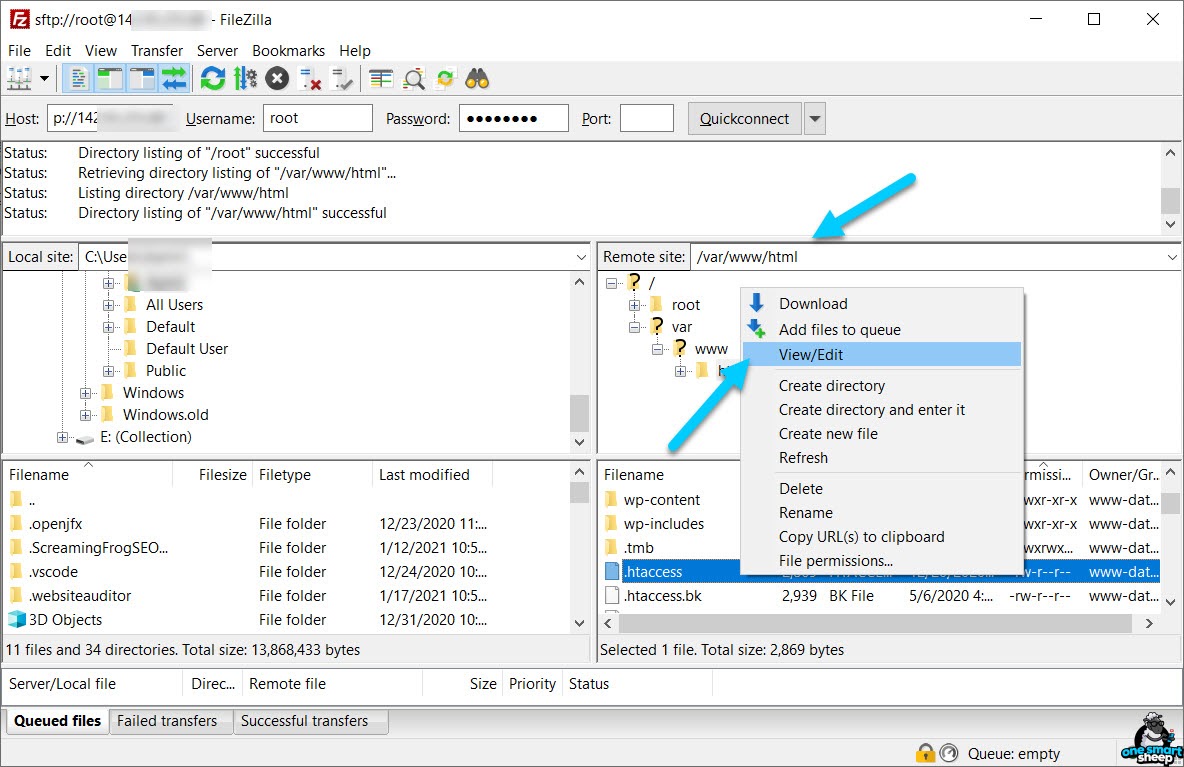Toggle message log display icon
1184x767 pixels.
coord(78,79)
